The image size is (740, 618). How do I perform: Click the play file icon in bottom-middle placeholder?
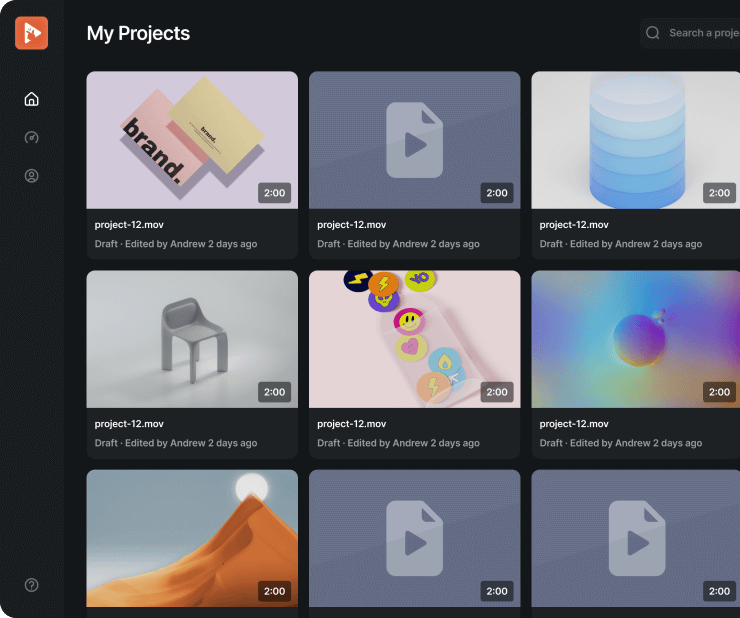414,540
